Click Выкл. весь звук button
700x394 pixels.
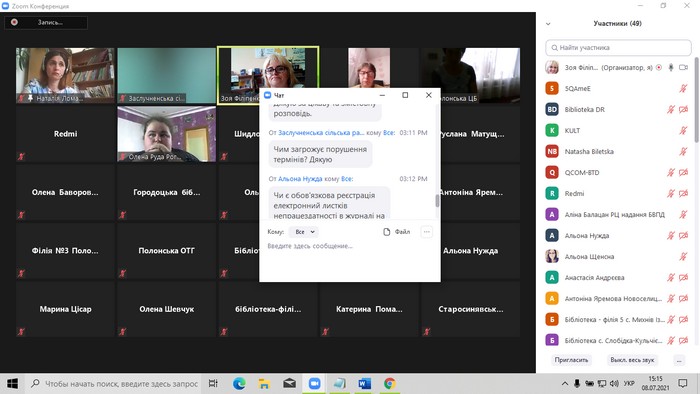[632, 360]
